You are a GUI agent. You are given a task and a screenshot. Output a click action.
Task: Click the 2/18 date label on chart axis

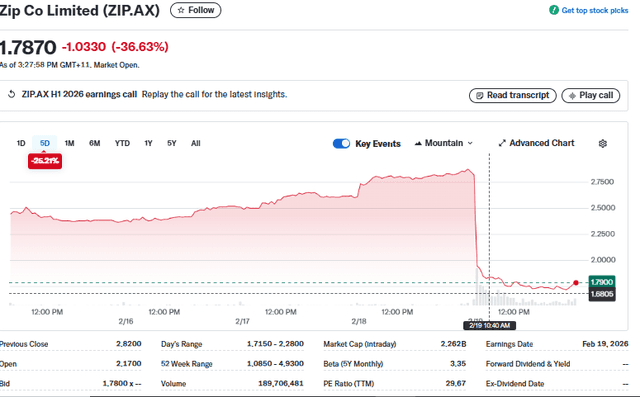[359, 322]
